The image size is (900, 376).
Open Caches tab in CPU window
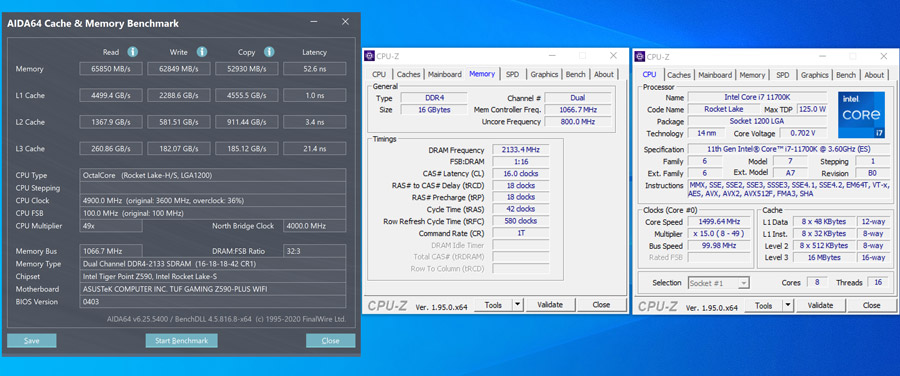(679, 75)
